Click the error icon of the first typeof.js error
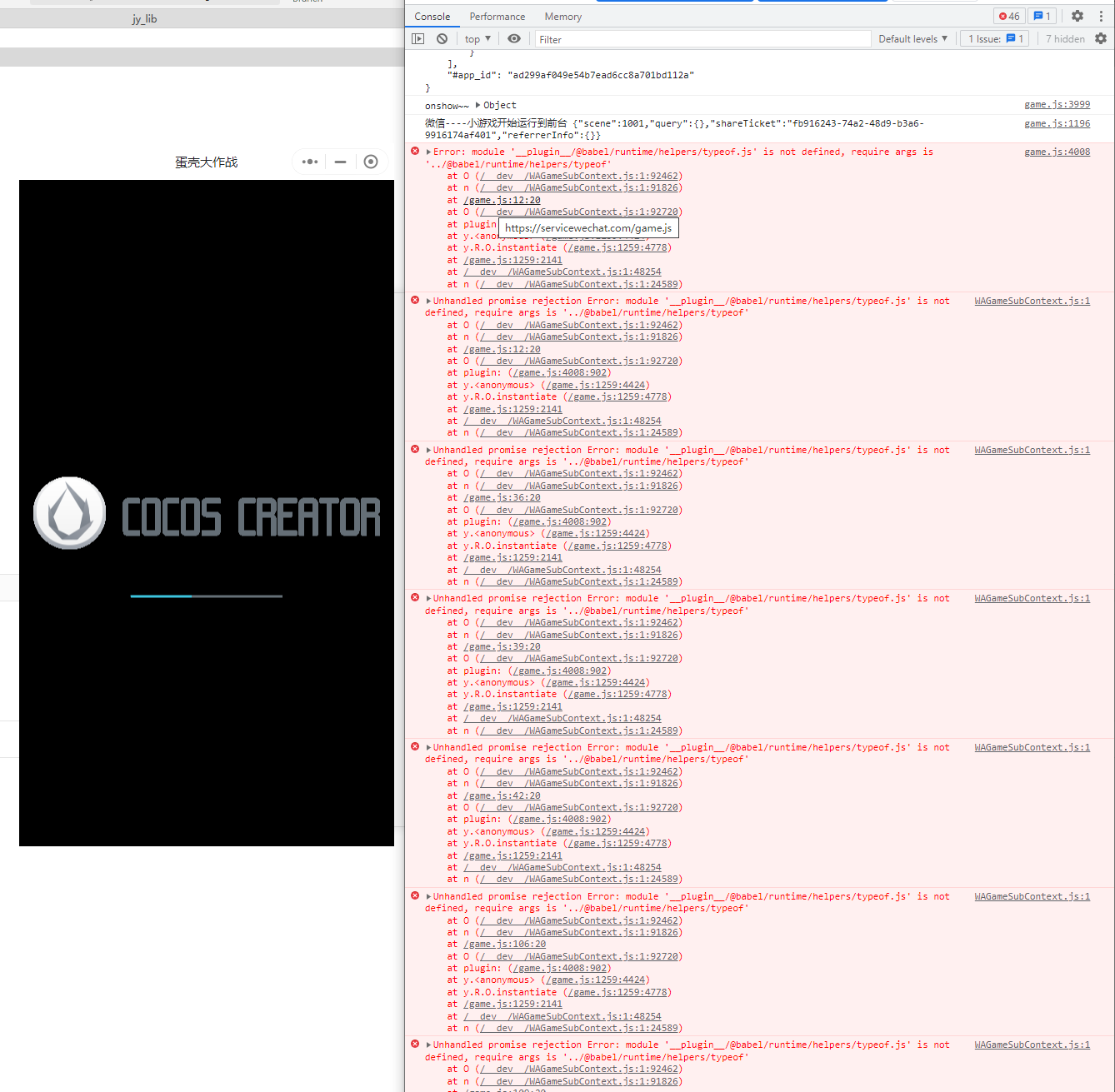 click(415, 152)
